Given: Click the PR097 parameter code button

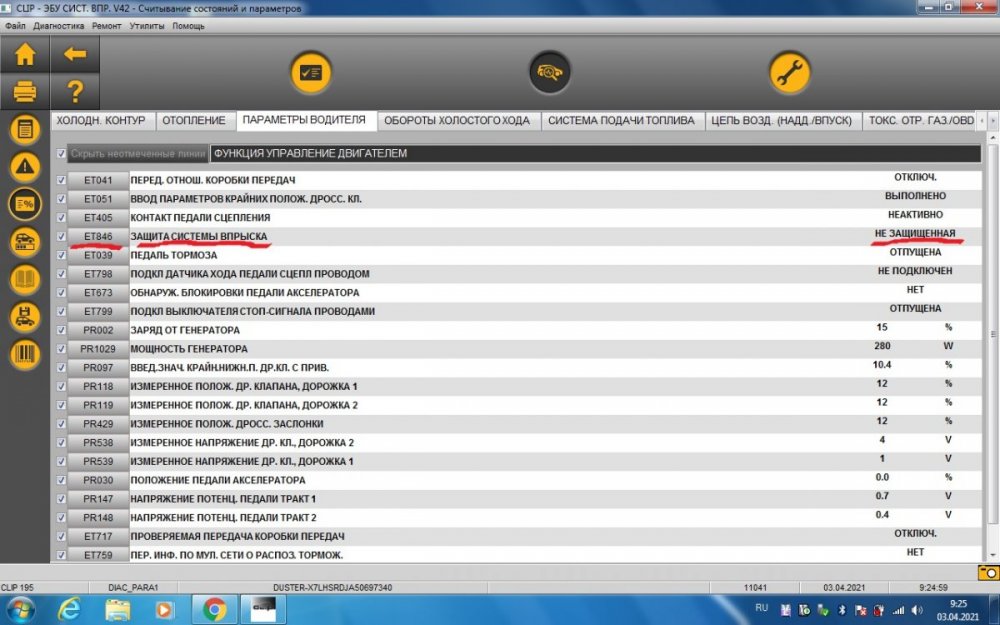Looking at the screenshot, I should [98, 368].
